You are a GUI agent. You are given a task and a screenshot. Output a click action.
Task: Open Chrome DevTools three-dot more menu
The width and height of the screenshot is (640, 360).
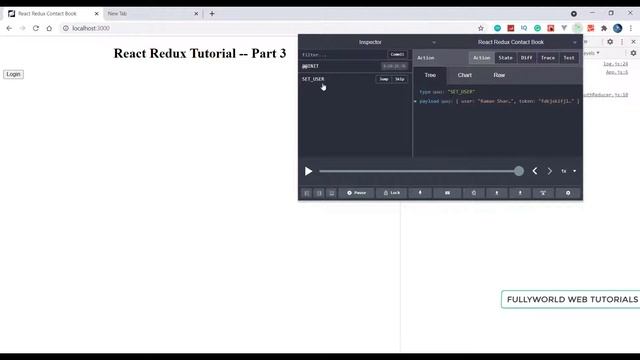point(622,42)
